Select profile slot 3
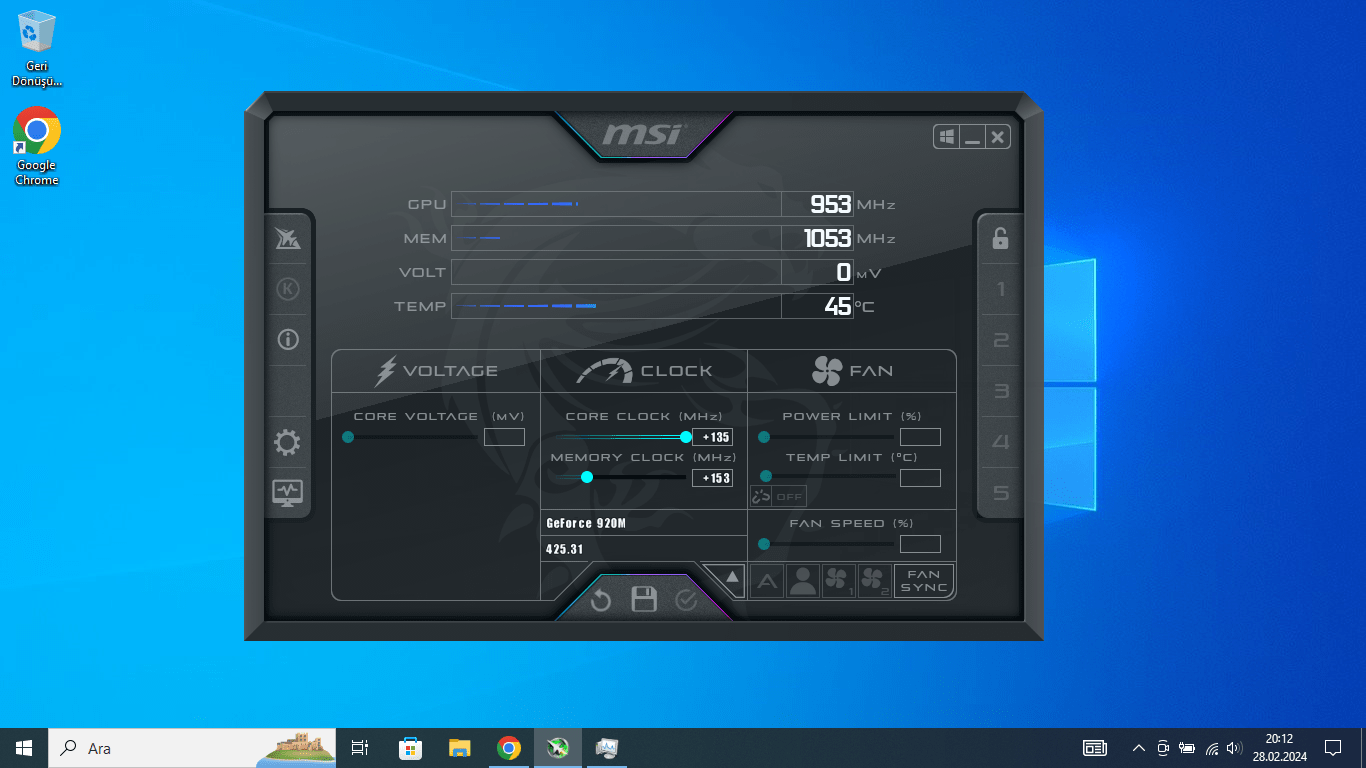The width and height of the screenshot is (1366, 768). pyautogui.click(x=1000, y=392)
